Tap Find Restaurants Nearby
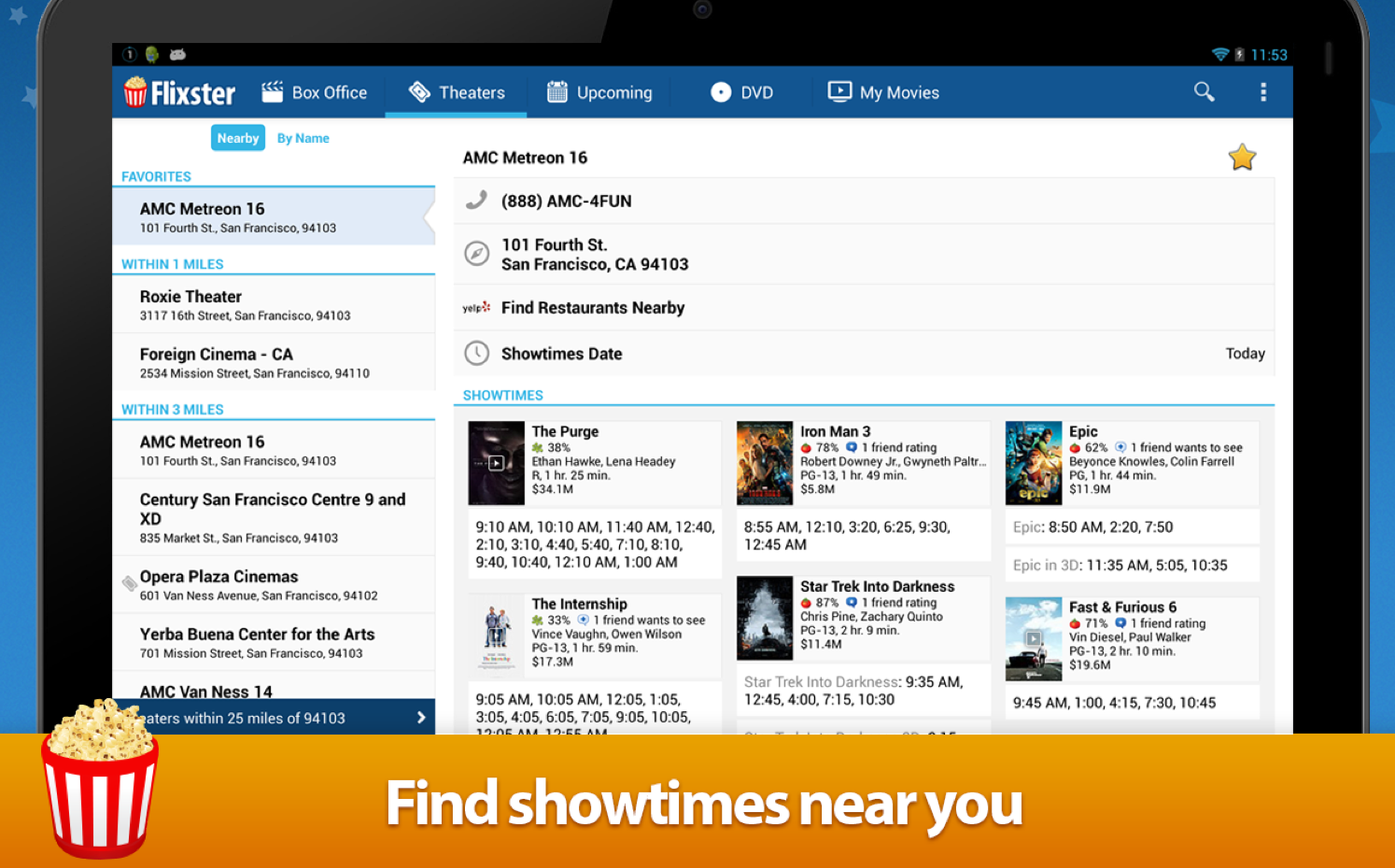Viewport: 1395px width, 868px height. 864,307
